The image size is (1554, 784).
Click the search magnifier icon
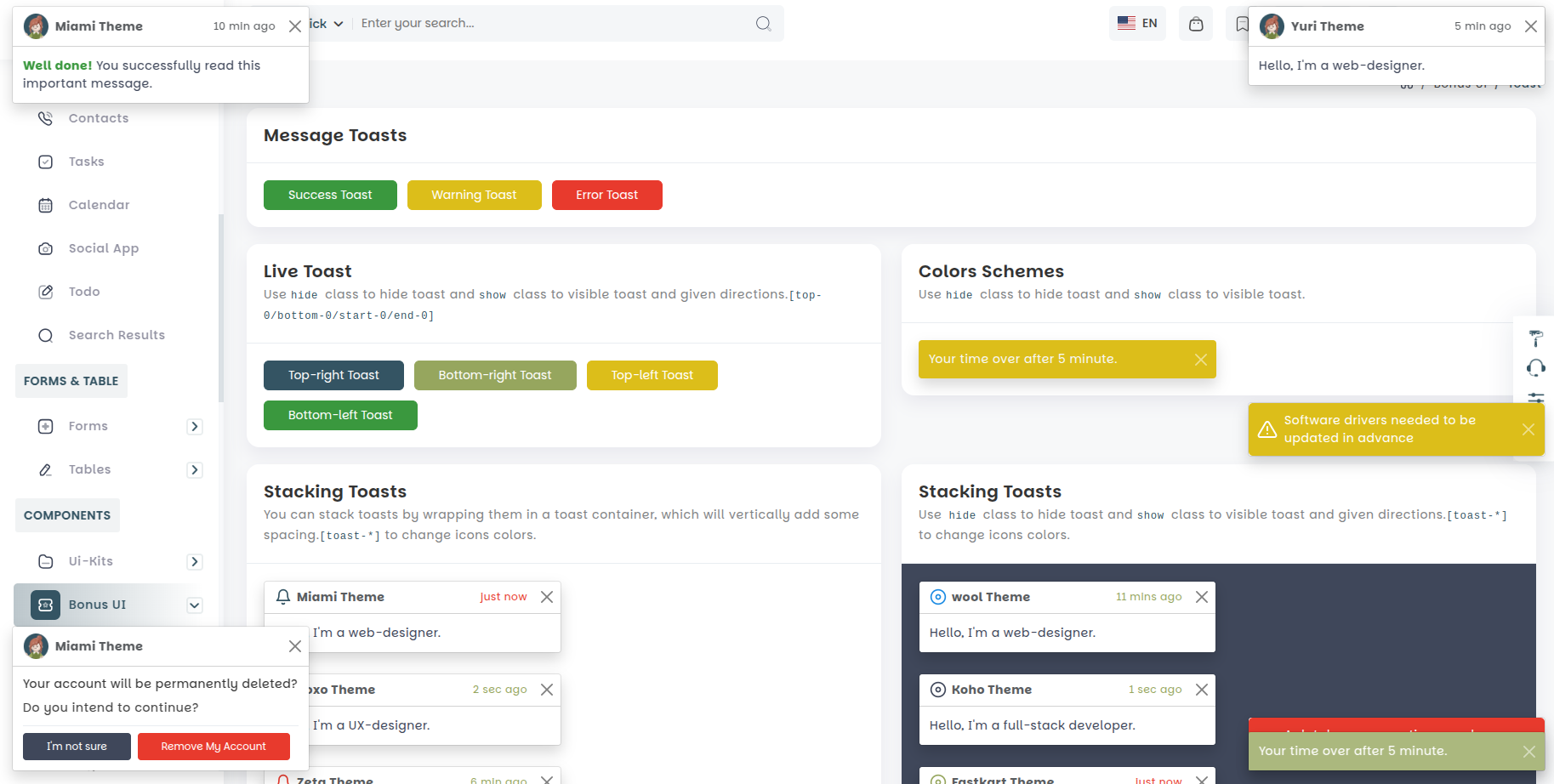763,24
